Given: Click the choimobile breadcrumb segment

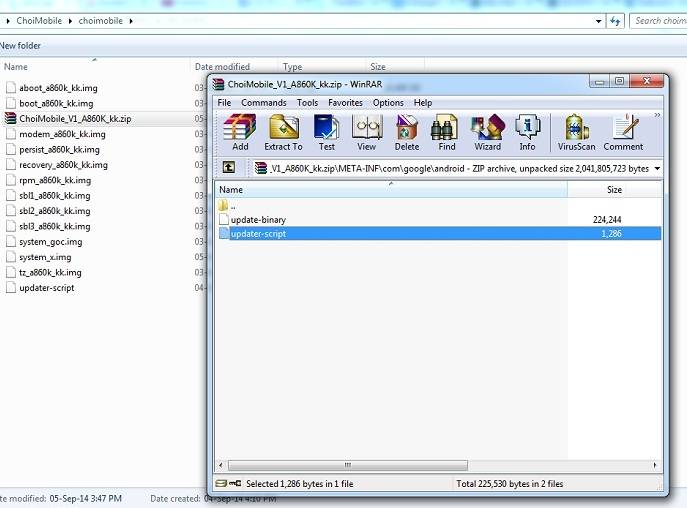Looking at the screenshot, I should point(100,21).
